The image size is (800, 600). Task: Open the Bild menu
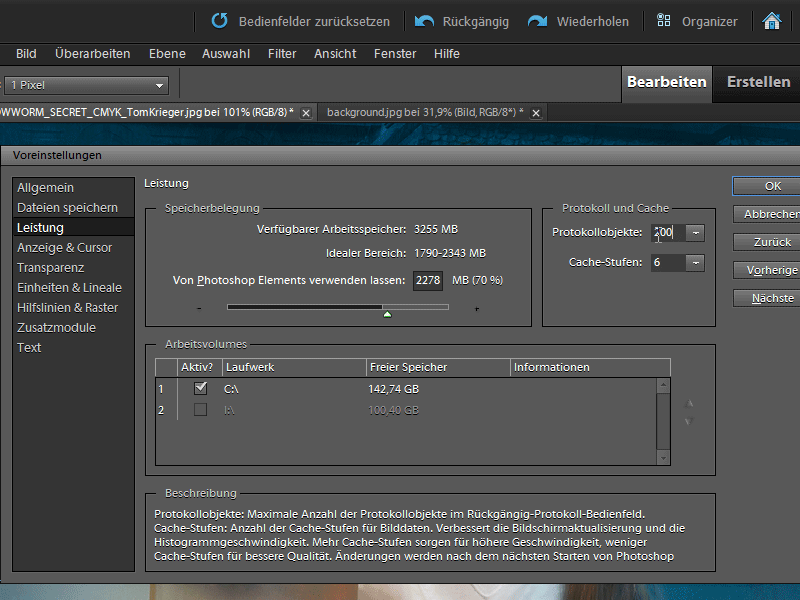pyautogui.click(x=26, y=54)
